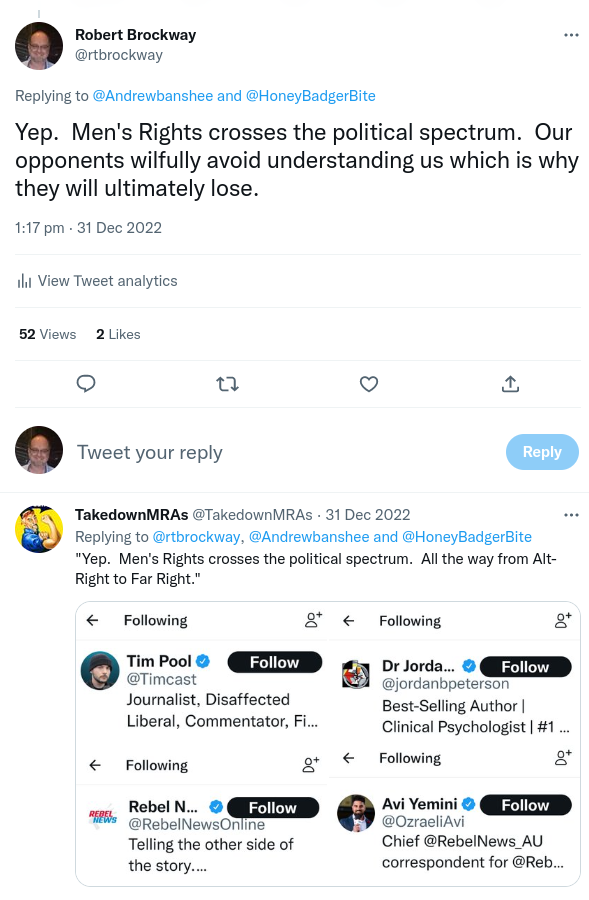Click the Follow button beside Tim Pool

coord(273,661)
